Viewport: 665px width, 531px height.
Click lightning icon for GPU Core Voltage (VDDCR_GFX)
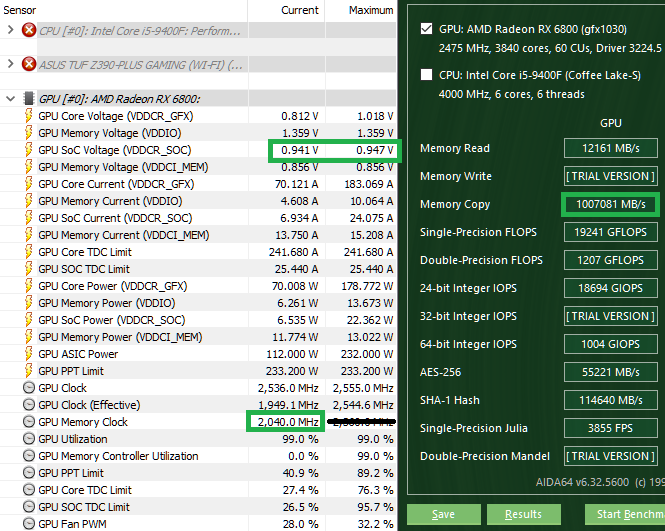[x=28, y=116]
